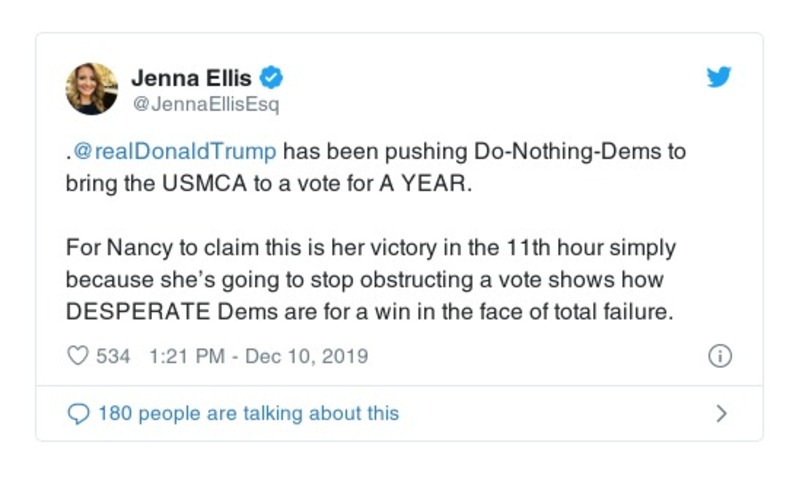The image size is (799, 490).
Task: Open Jenna Ellis profile photo
Action: click(92, 88)
